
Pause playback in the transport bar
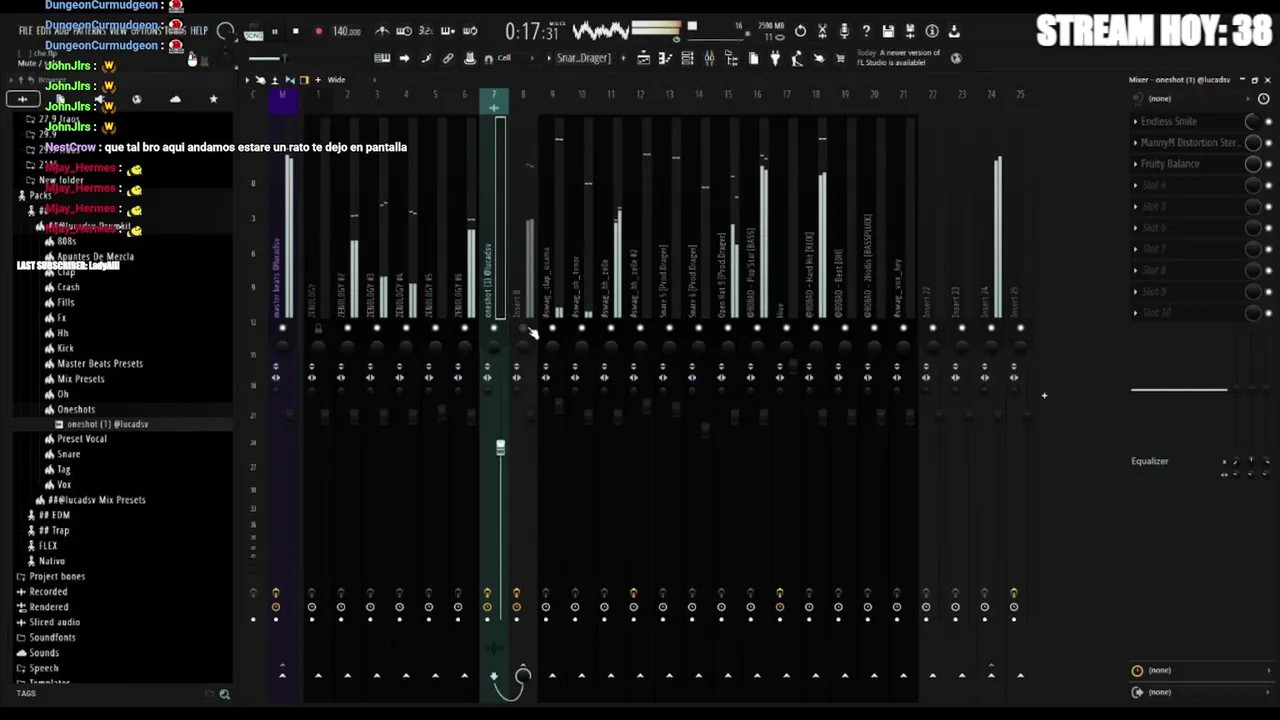pyautogui.click(x=275, y=32)
